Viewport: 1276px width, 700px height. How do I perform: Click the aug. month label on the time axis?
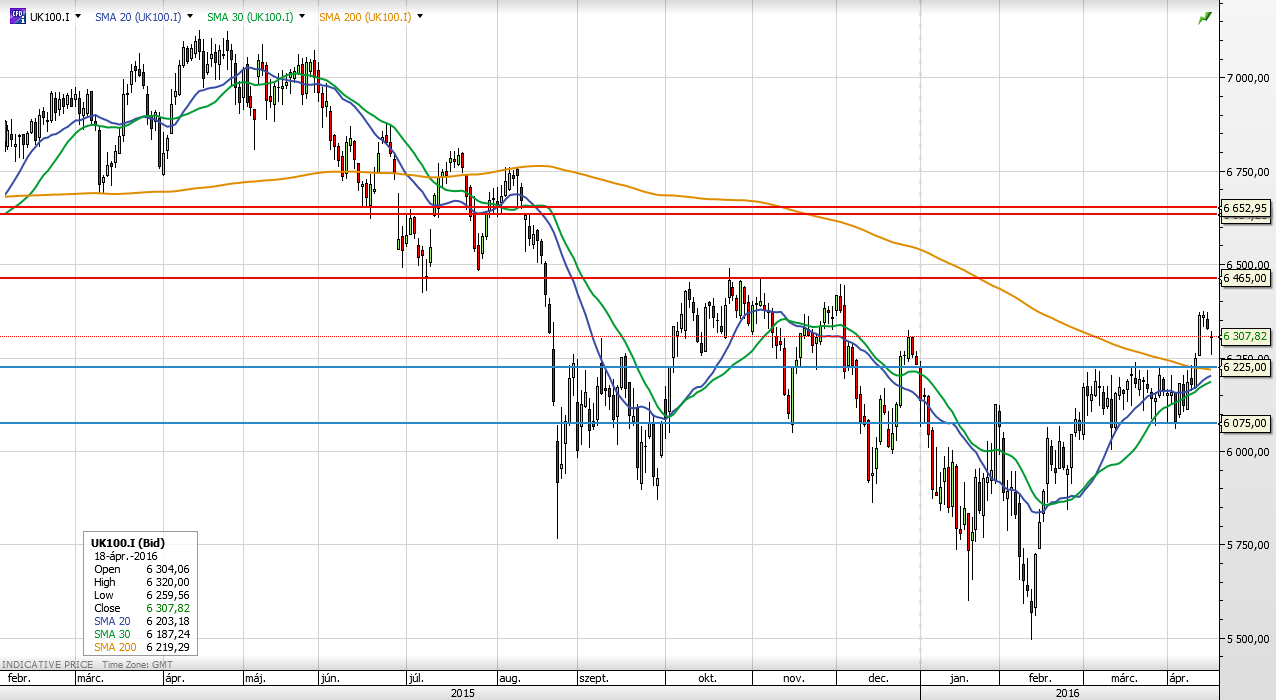click(509, 678)
